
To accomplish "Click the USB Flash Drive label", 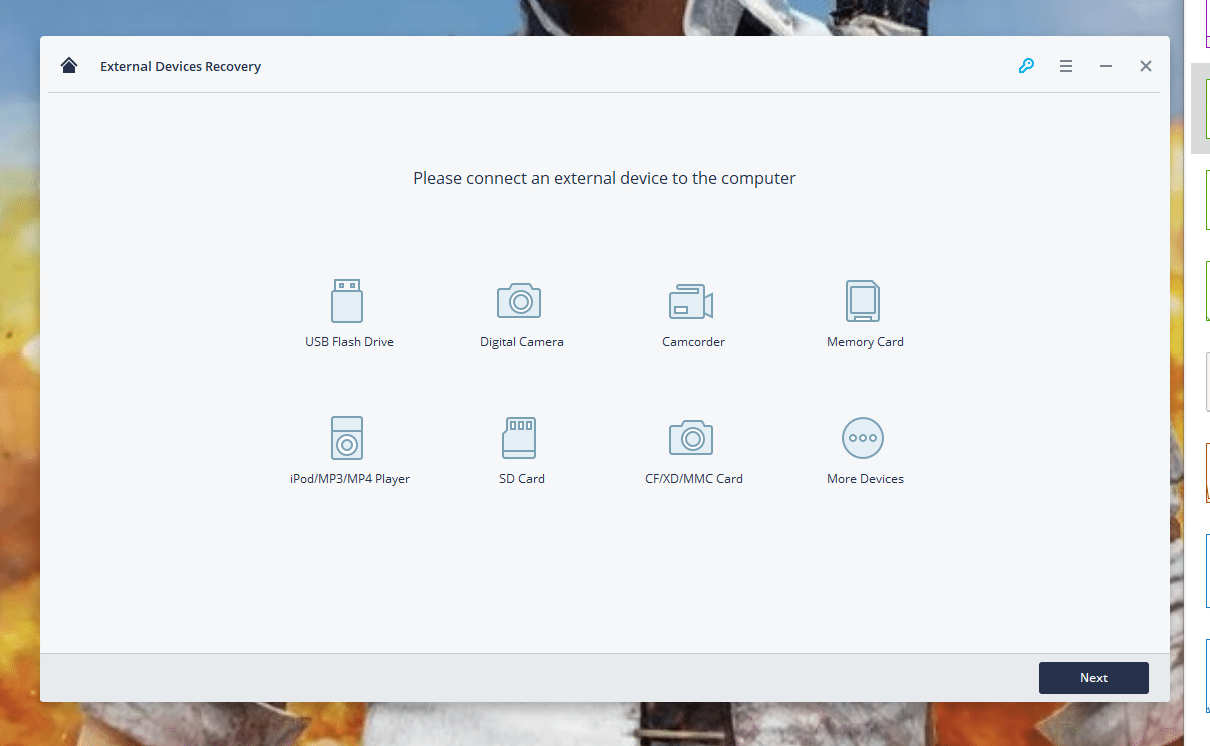I will coord(350,342).
